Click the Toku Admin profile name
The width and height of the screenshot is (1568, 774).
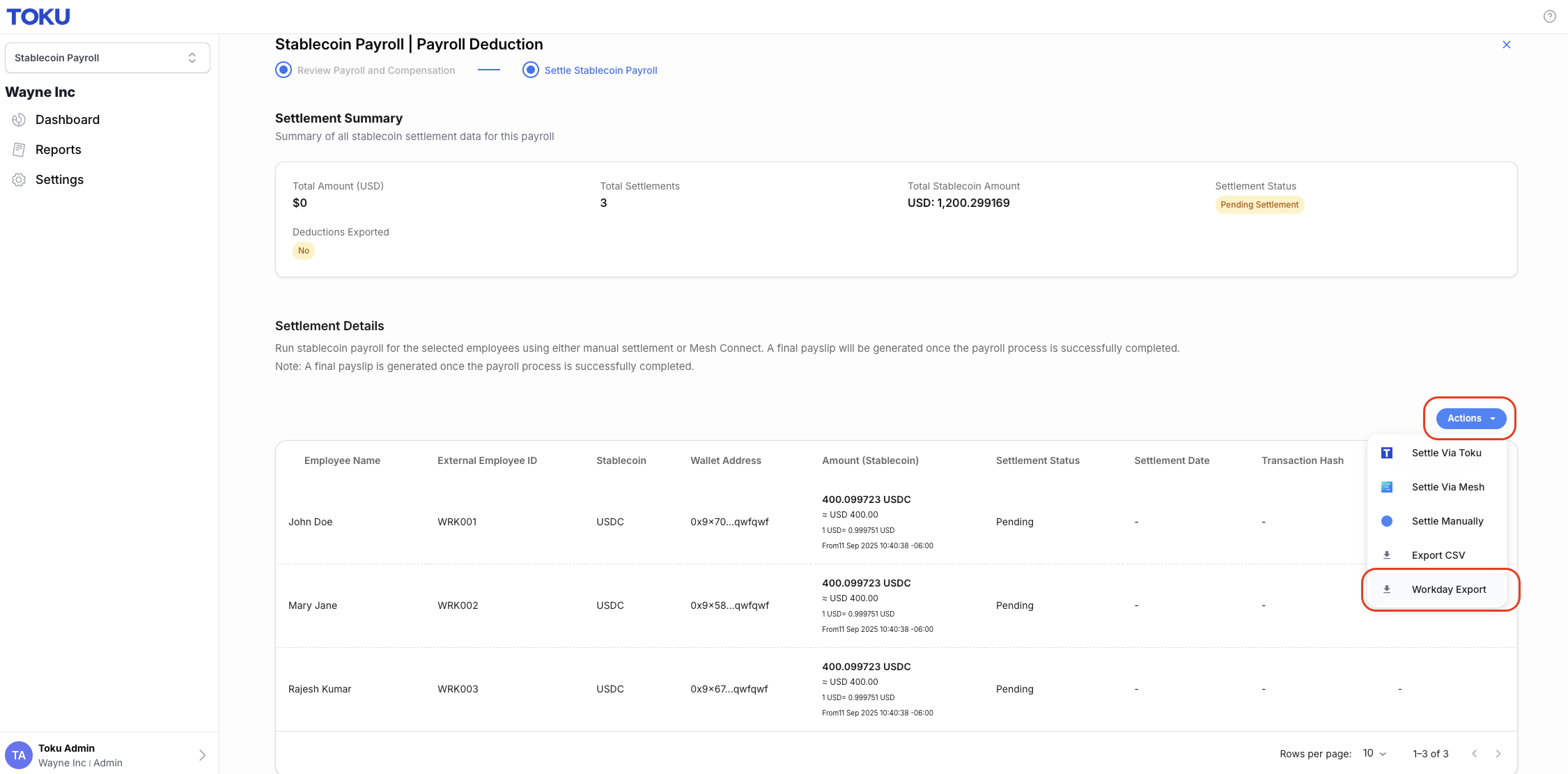click(67, 748)
